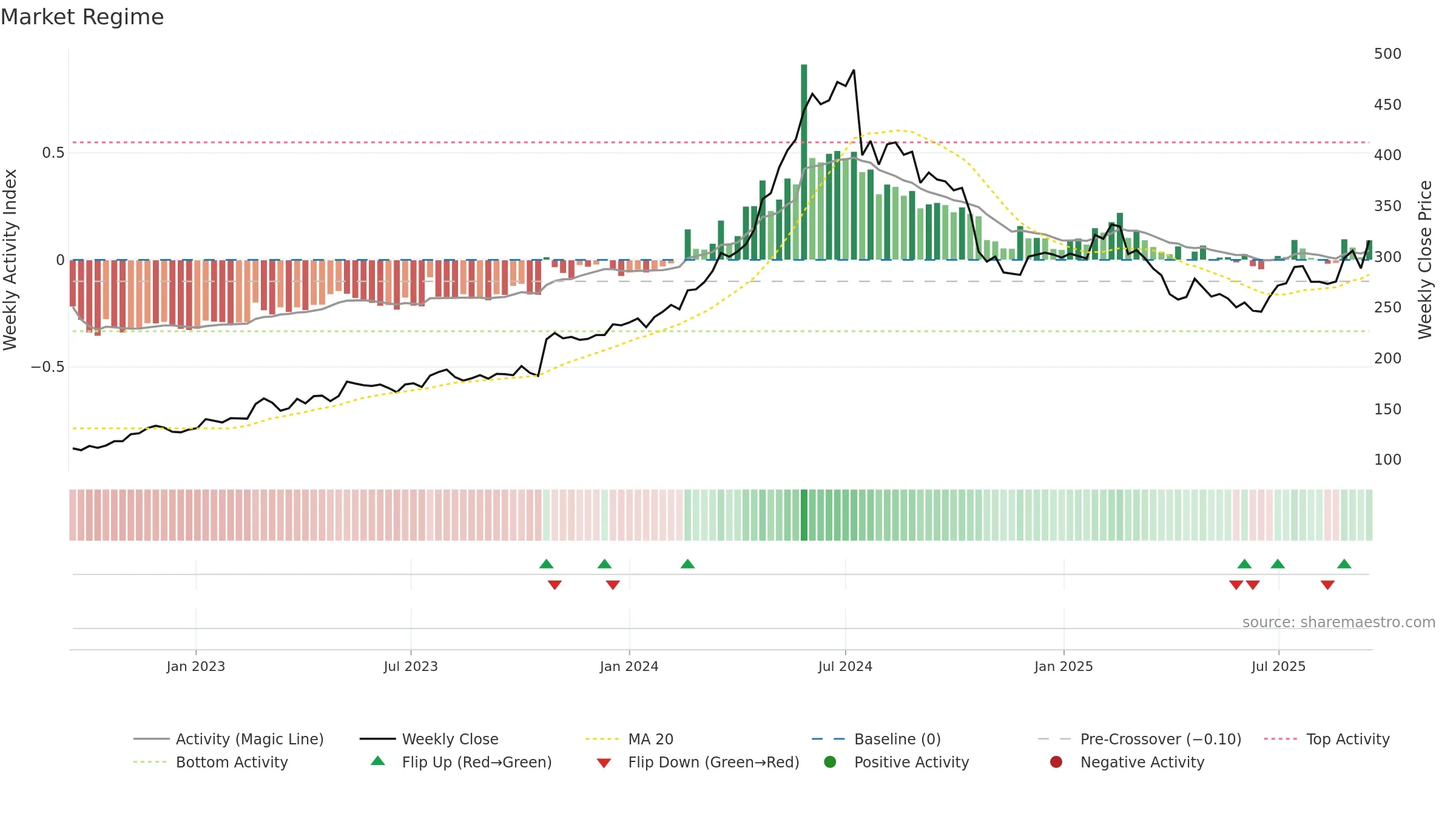Click the green dotted Bottom Activity legend swatch
This screenshot has width=1456, height=819.
click(x=150, y=762)
